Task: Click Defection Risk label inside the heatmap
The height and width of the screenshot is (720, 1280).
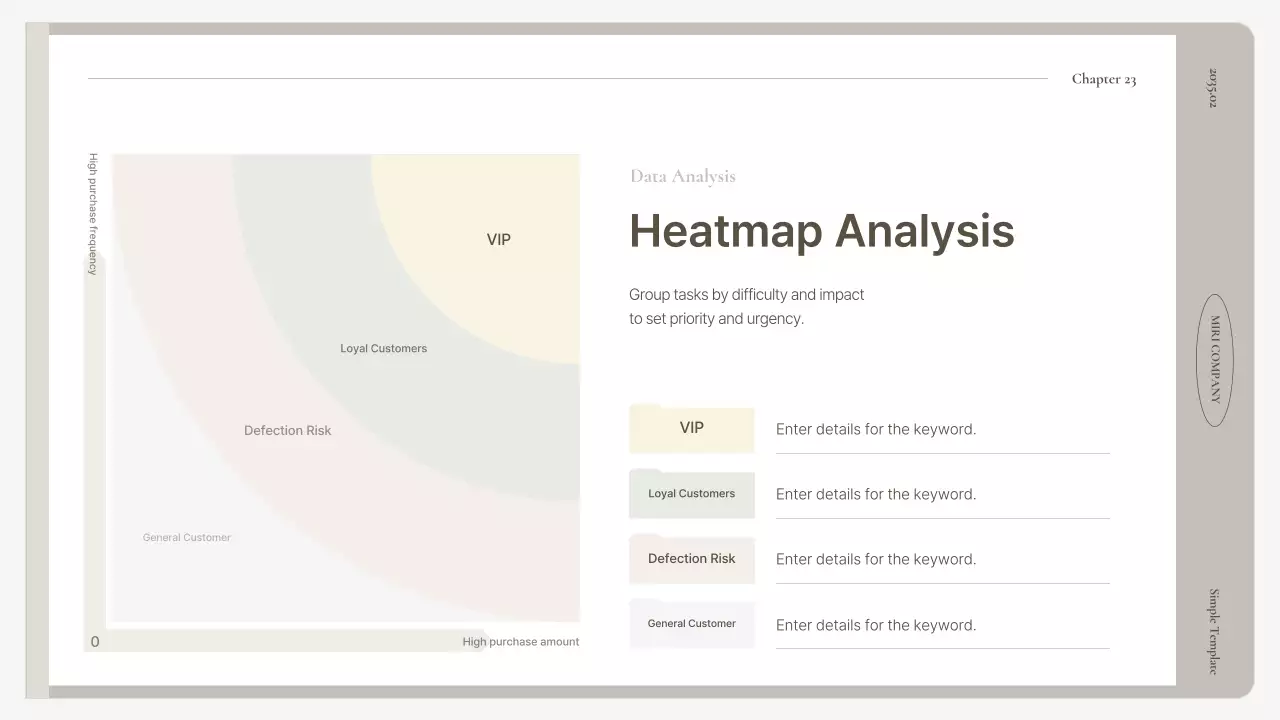Action: point(287,431)
